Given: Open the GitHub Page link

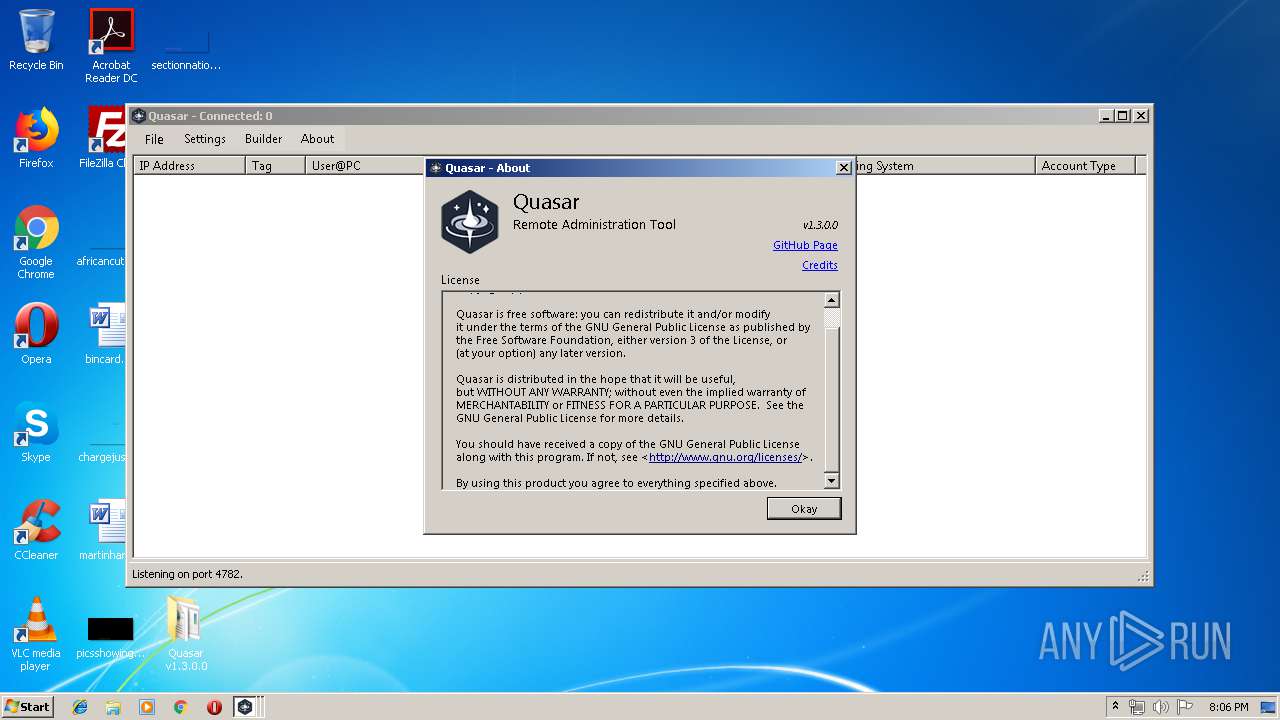Looking at the screenshot, I should 805,245.
